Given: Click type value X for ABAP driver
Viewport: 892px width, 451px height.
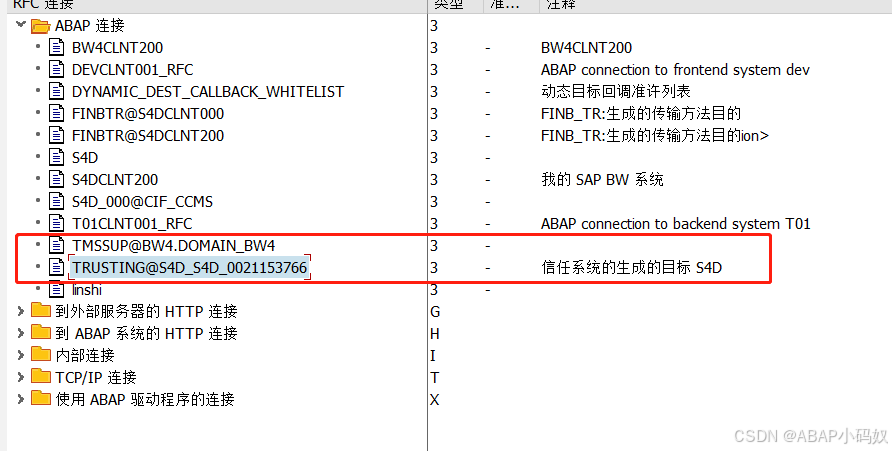Looking at the screenshot, I should 435,400.
